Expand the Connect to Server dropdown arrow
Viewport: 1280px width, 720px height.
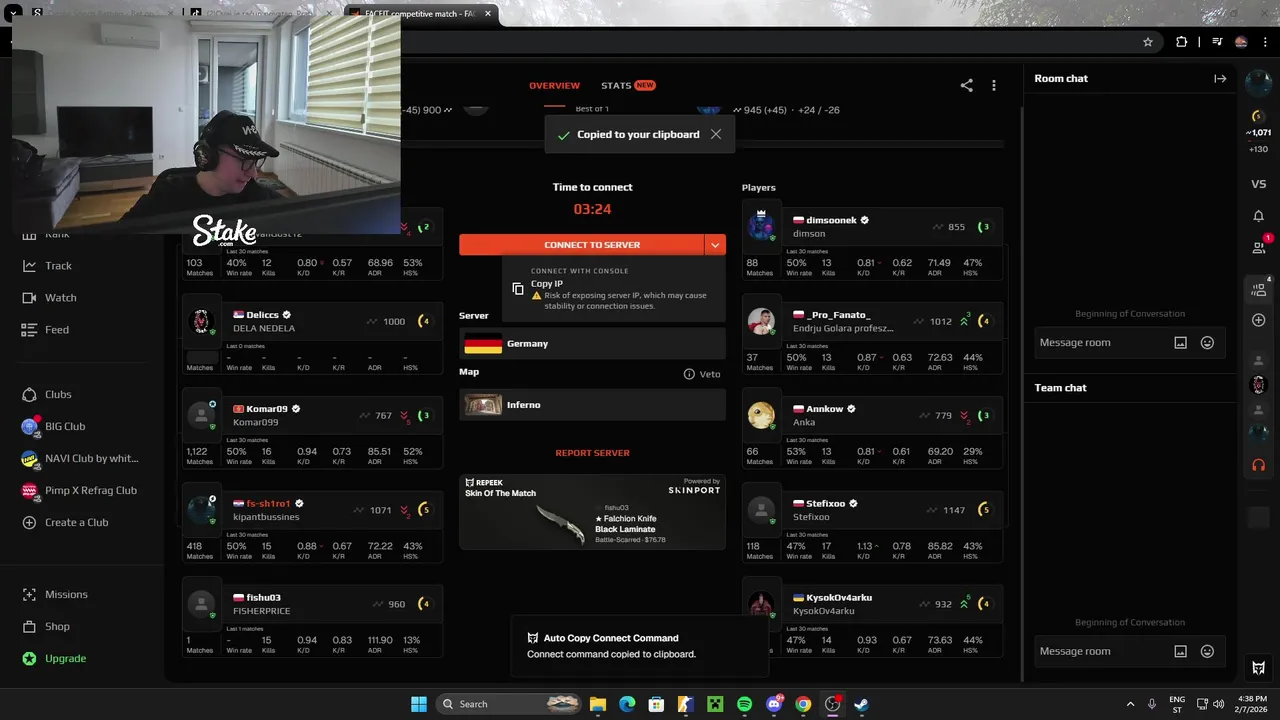coord(715,244)
